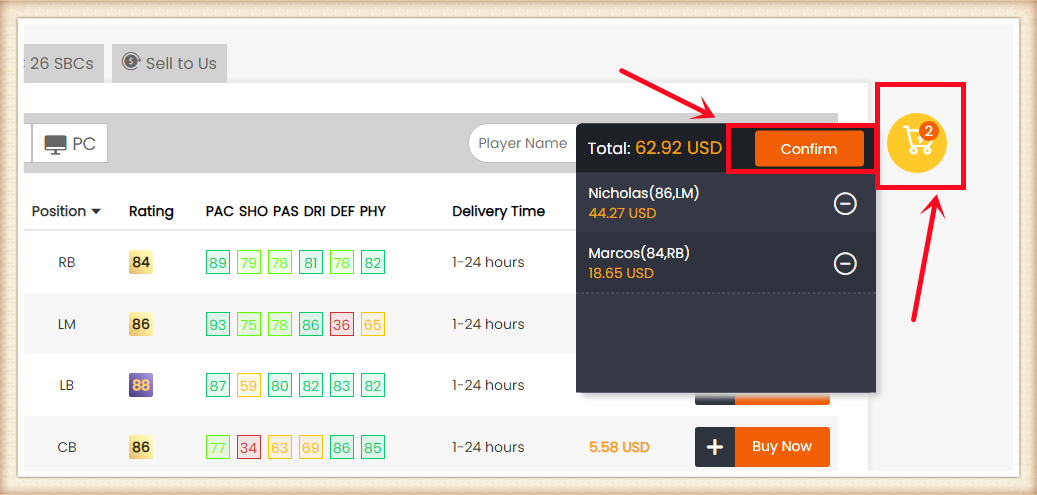The image size is (1037, 495).
Task: Open the Sell to Us tab
Action: [170, 63]
